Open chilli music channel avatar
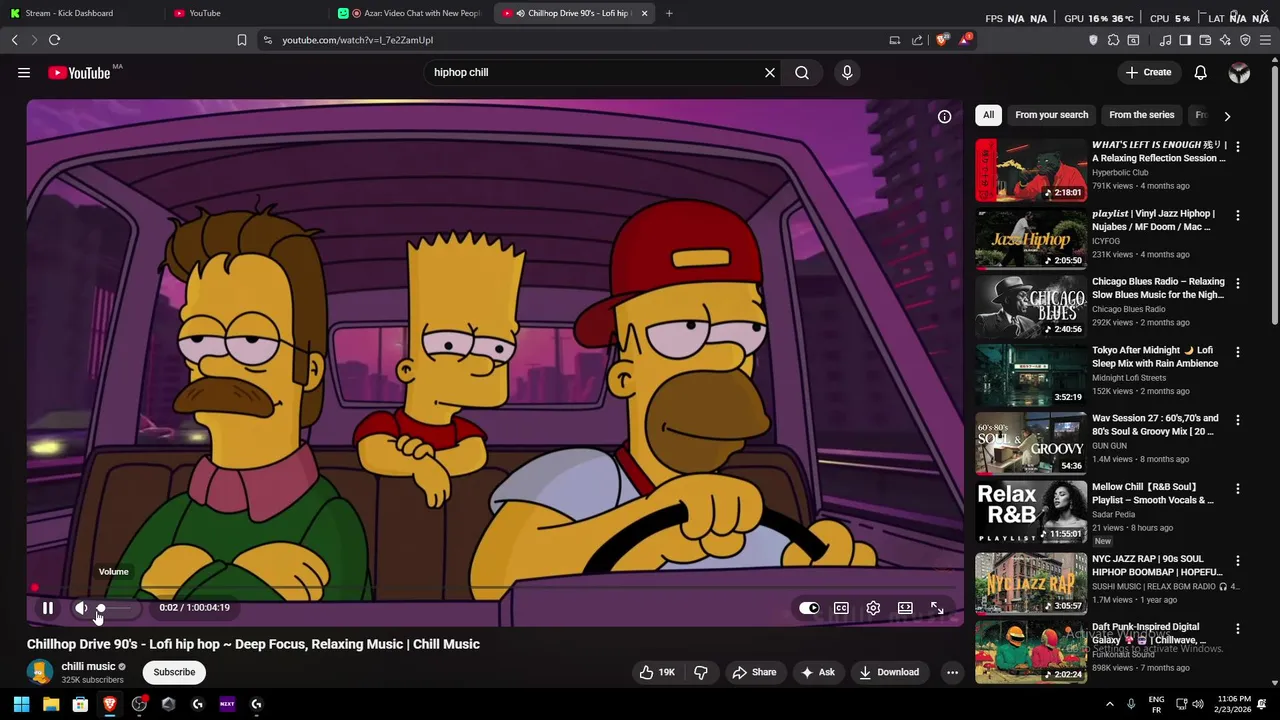This screenshot has width=1280, height=720. click(x=40, y=672)
